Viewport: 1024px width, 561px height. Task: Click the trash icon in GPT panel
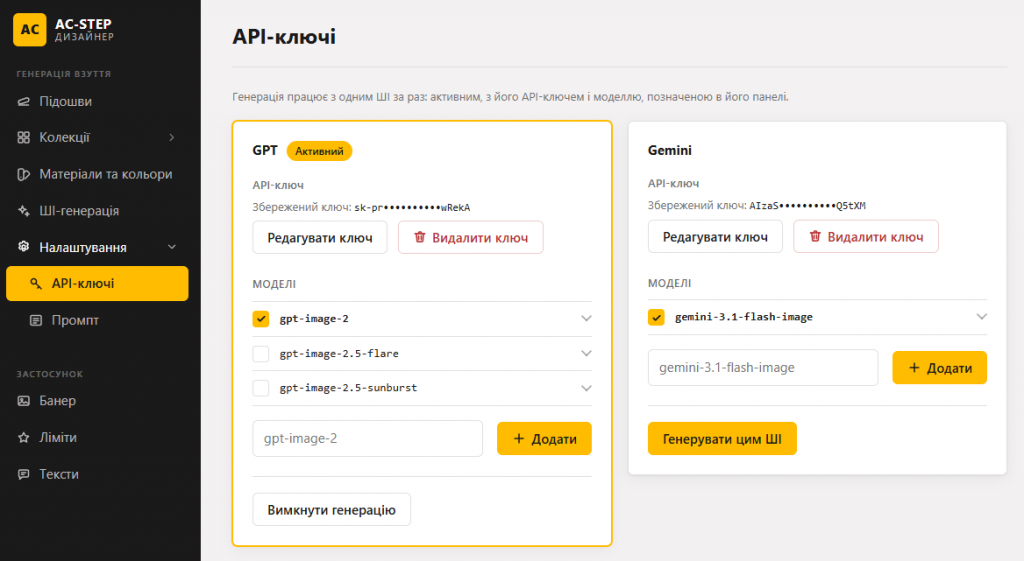coord(420,237)
